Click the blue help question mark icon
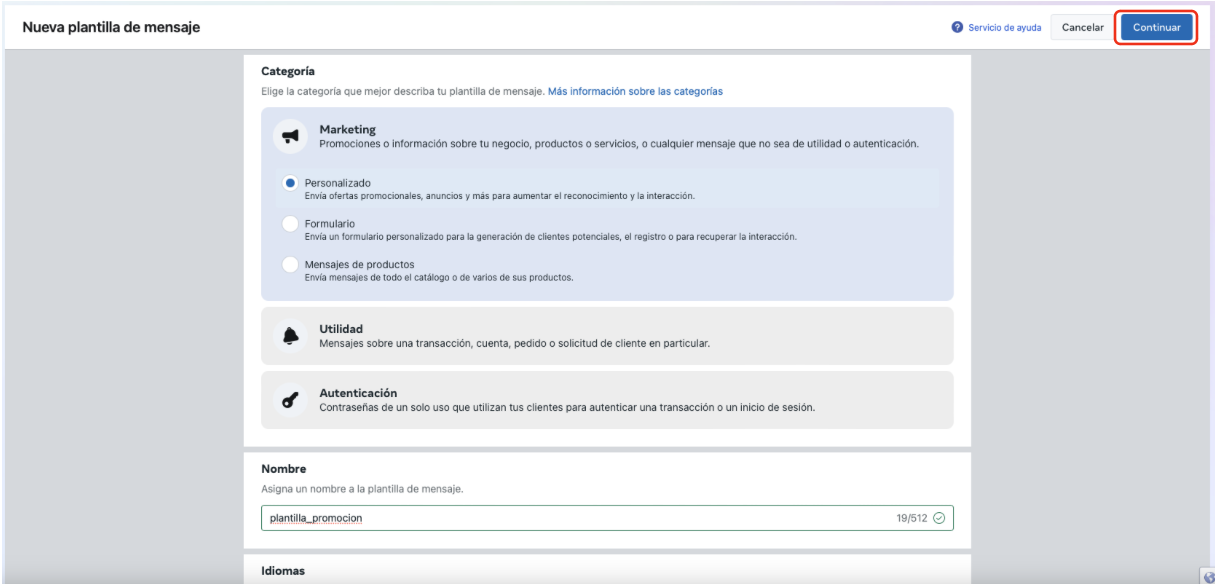1216x584 pixels. point(958,27)
